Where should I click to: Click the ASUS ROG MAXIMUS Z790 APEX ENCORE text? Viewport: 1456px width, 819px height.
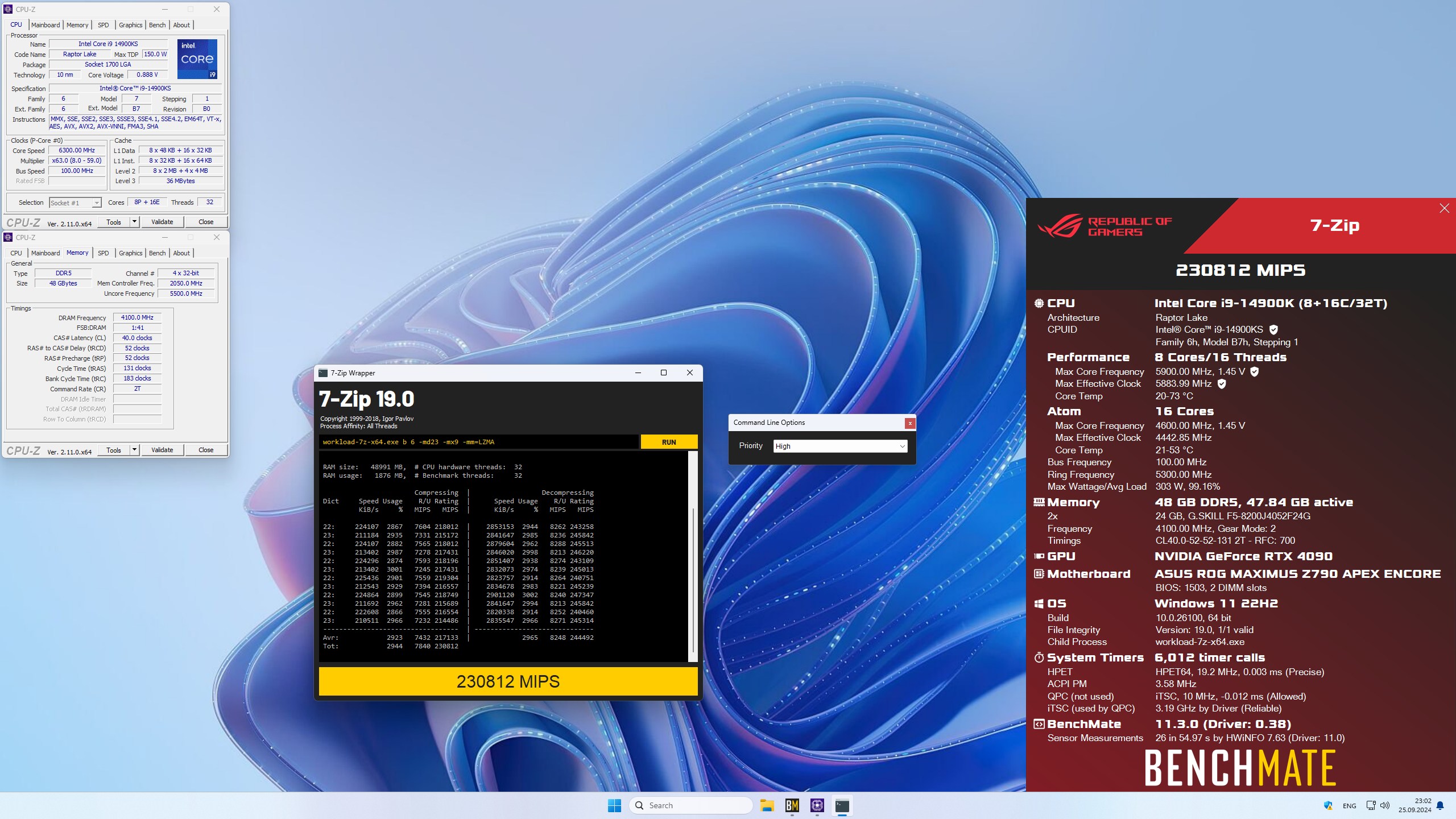point(1297,574)
